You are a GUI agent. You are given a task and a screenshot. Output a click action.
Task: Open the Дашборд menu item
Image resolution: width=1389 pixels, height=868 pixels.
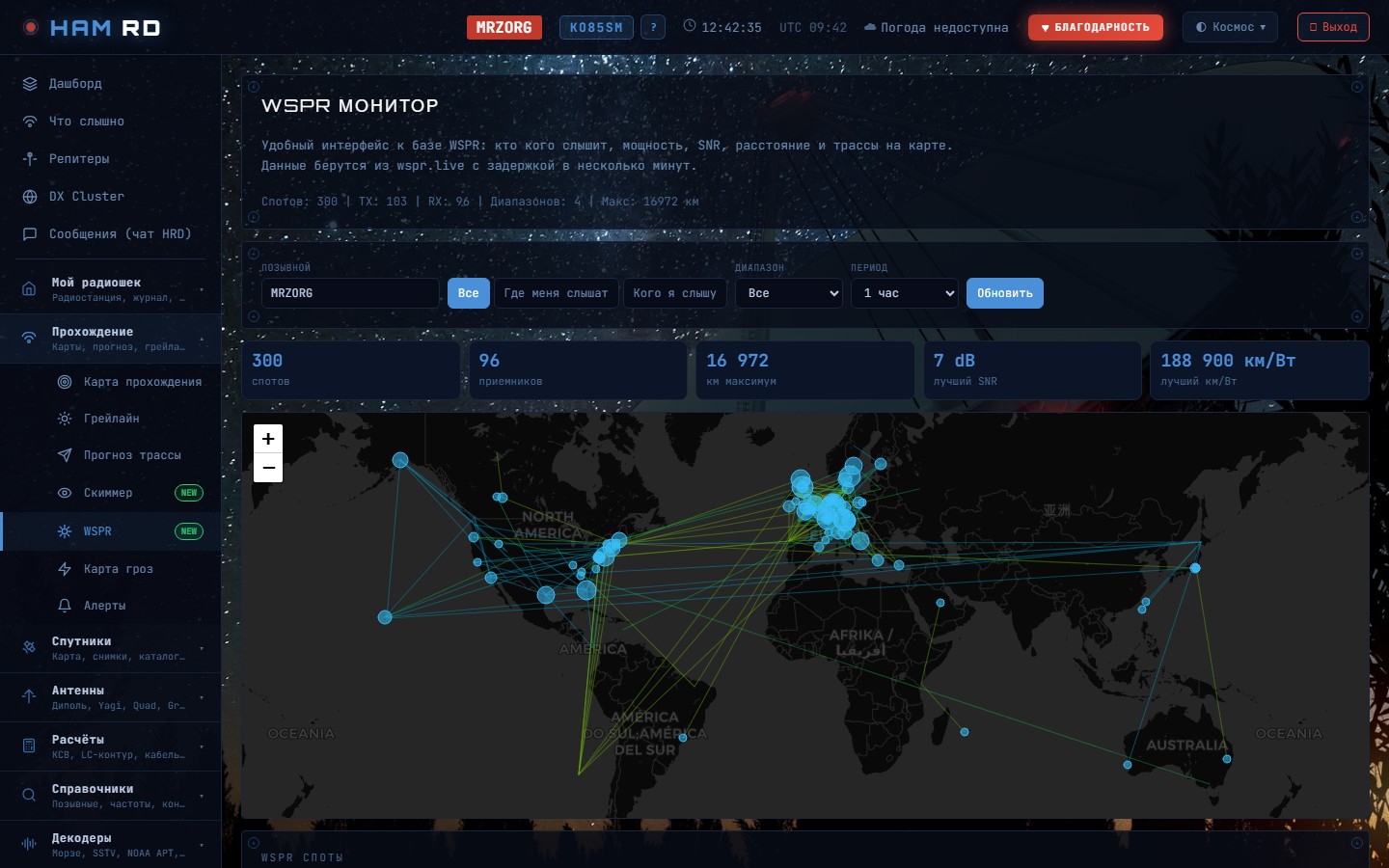coord(111,84)
